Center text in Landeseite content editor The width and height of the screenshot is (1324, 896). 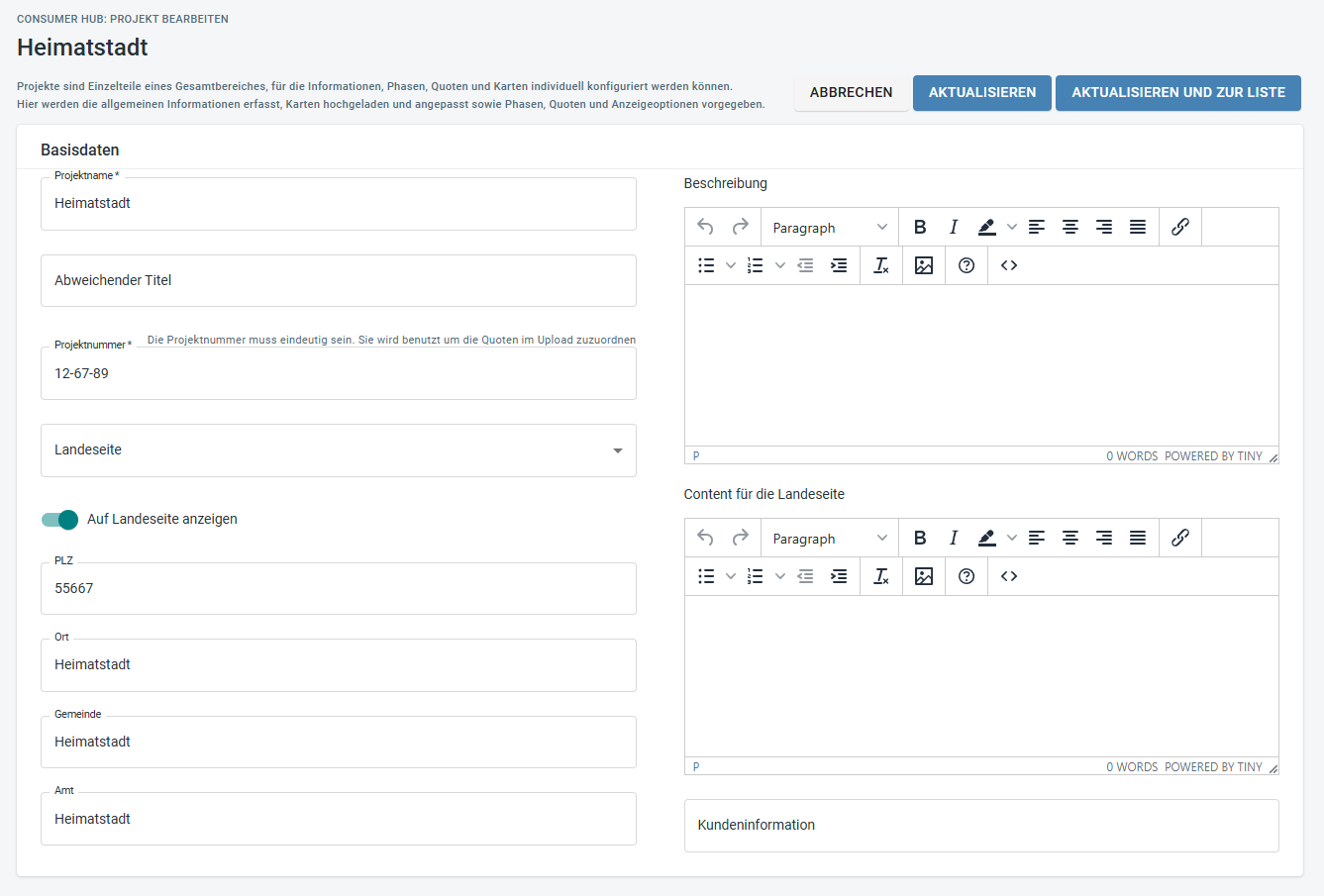coord(1070,538)
